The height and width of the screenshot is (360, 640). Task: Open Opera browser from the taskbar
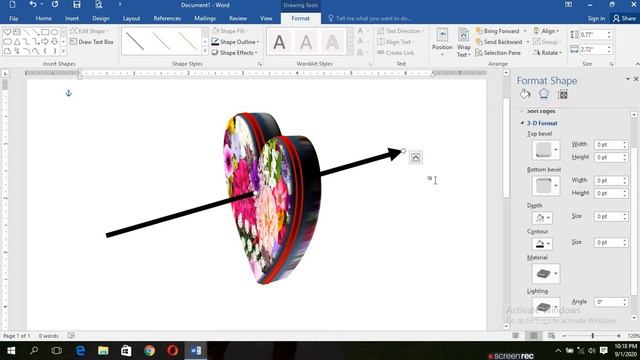pos(173,351)
